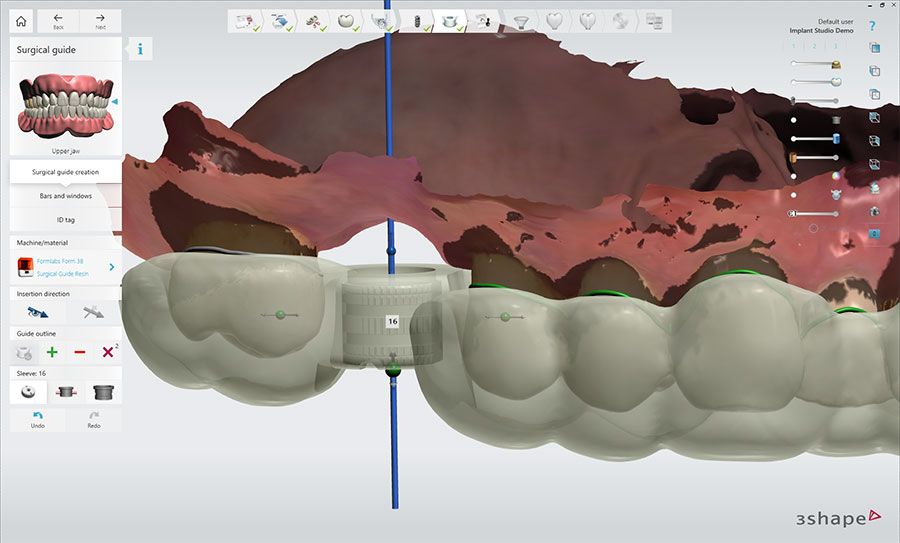The image size is (900, 543).
Task: Open the info panel icon
Action: pos(140,49)
